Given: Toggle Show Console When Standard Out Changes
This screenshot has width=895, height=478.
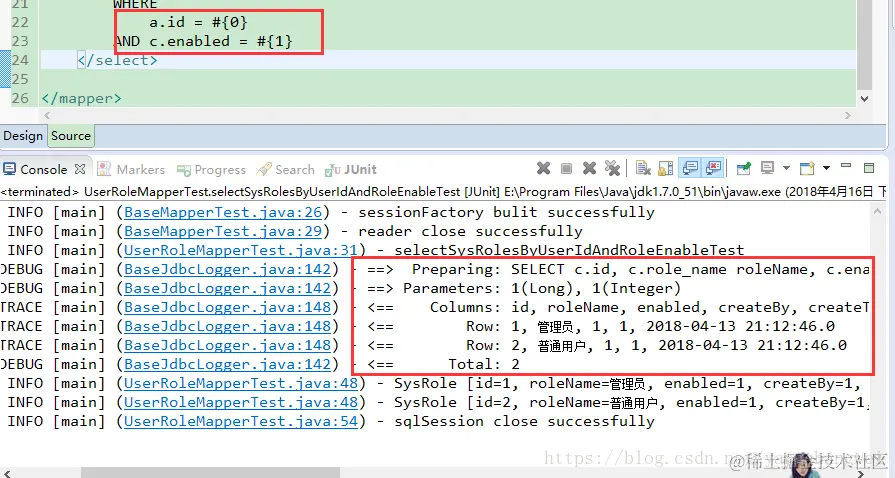Looking at the screenshot, I should coord(690,167).
